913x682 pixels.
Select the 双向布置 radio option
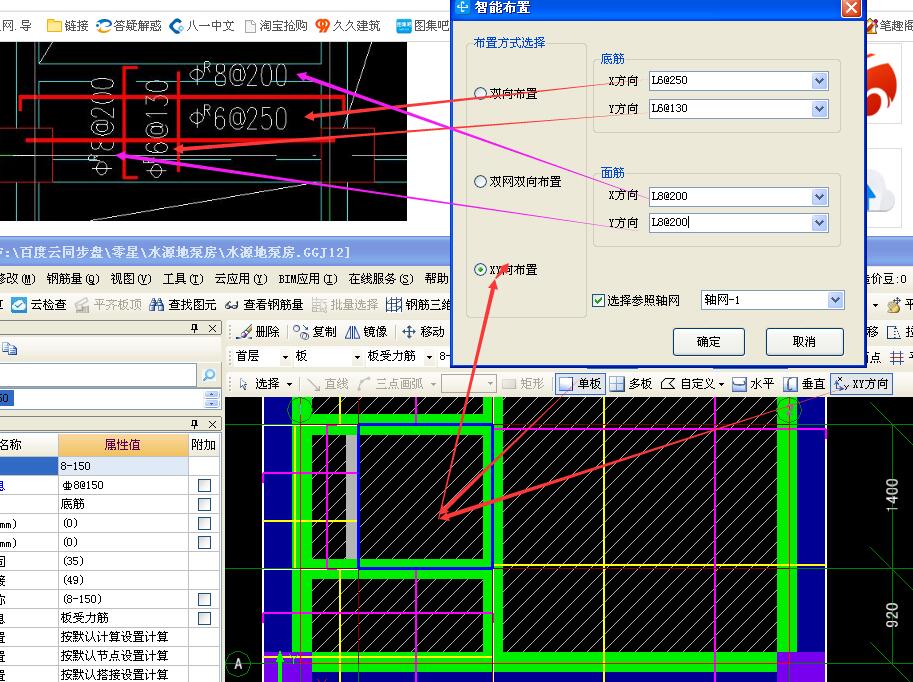[480, 93]
